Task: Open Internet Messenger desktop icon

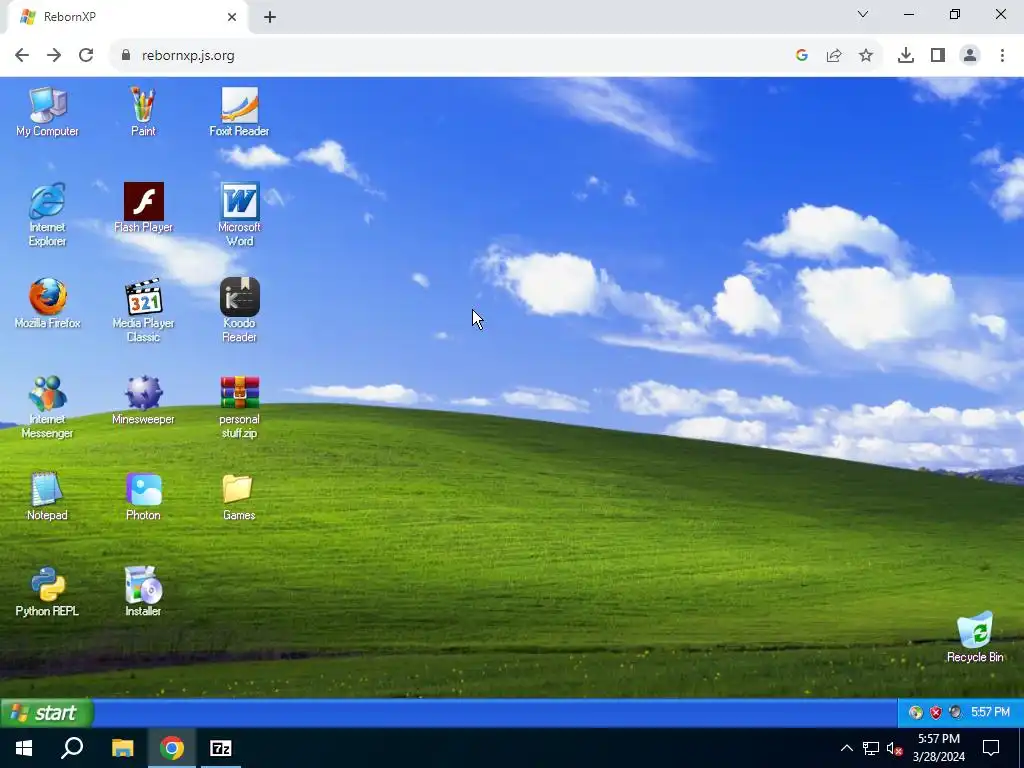Action: coord(47,407)
